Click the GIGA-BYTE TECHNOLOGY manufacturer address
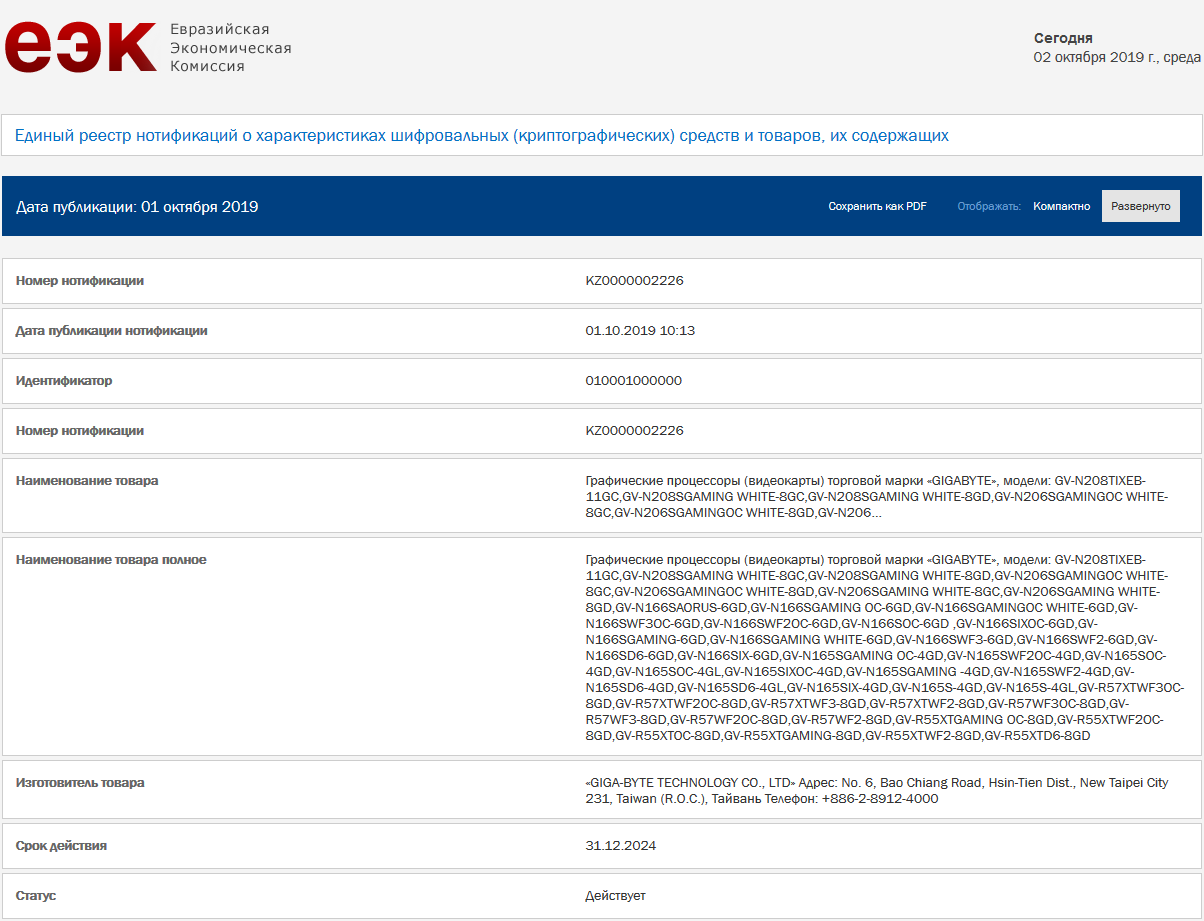 (x=875, y=790)
